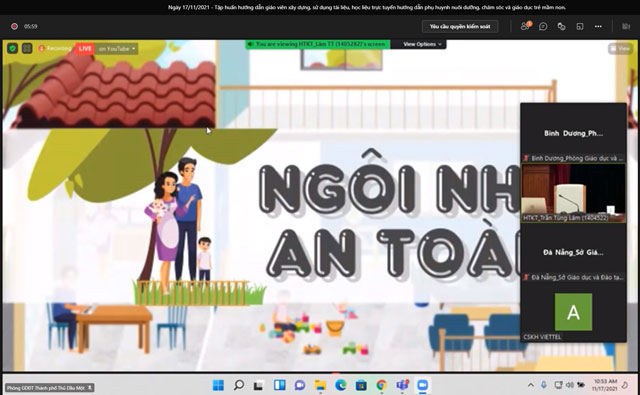Switch to Microsoft Teams on taskbar
Viewport: 640px width, 395px height.
(402, 385)
